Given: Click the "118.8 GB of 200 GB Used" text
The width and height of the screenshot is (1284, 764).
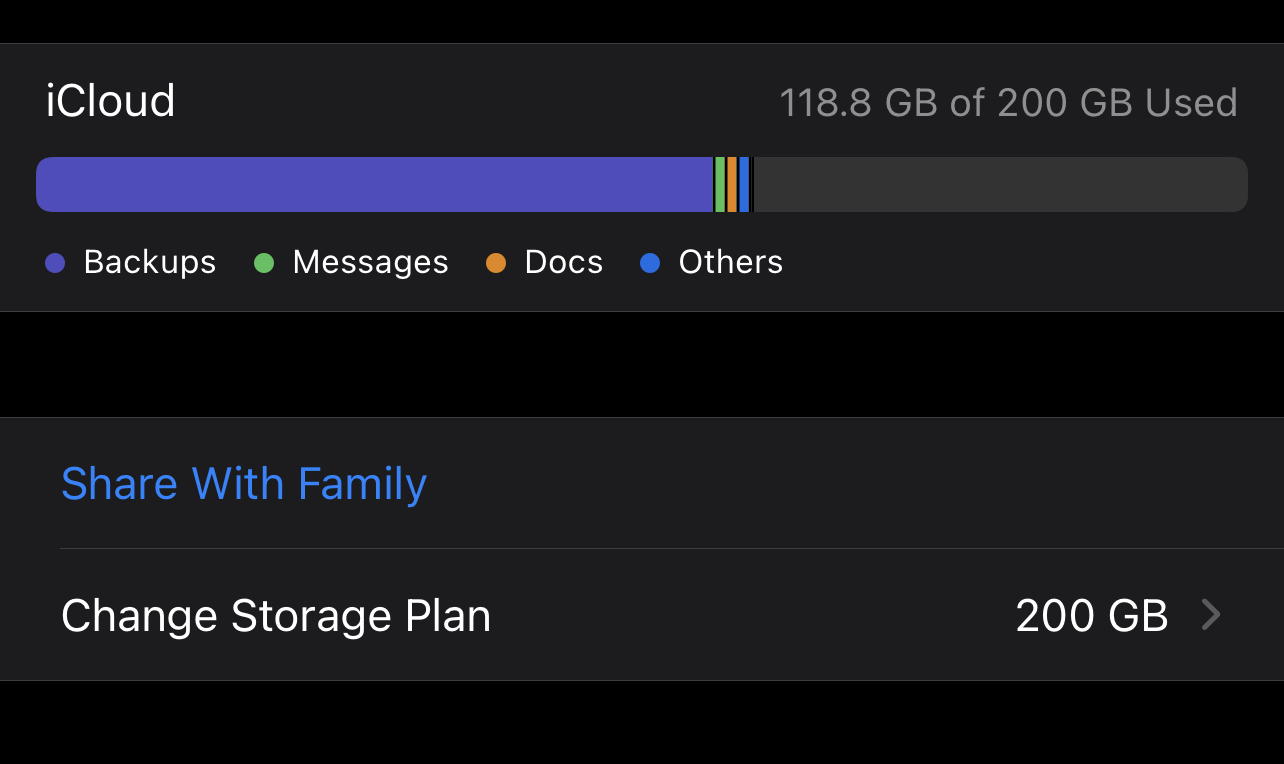Looking at the screenshot, I should coord(1008,103).
